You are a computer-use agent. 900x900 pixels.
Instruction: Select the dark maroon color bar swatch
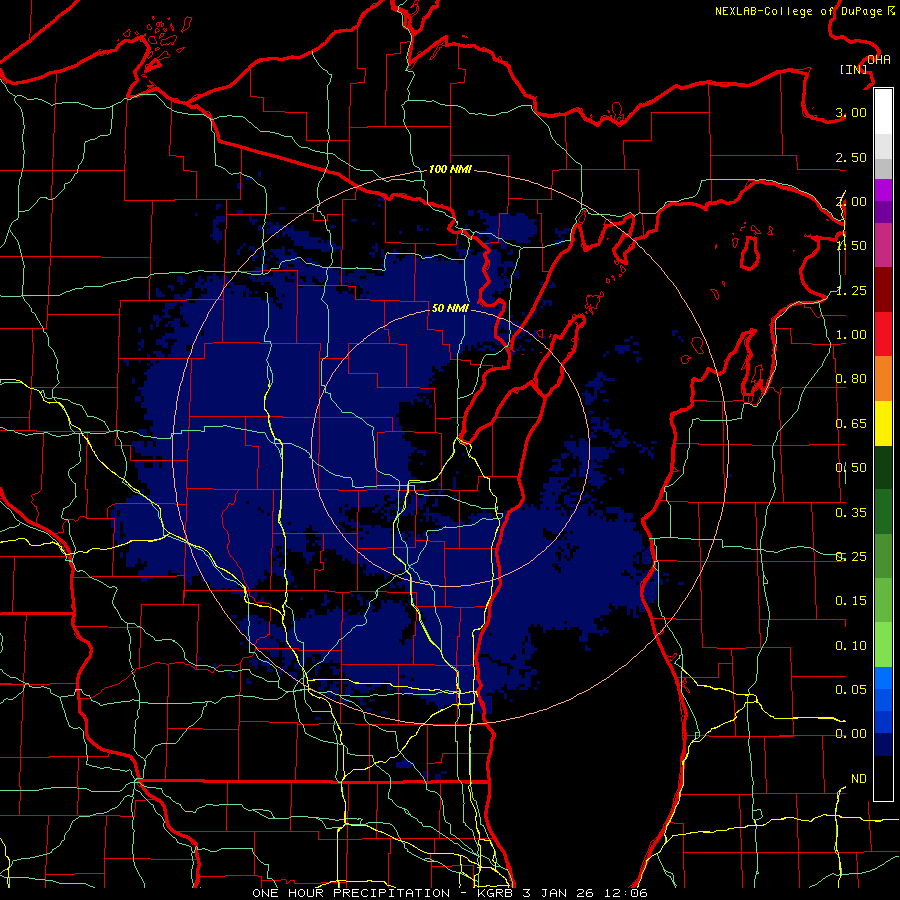[x=883, y=290]
